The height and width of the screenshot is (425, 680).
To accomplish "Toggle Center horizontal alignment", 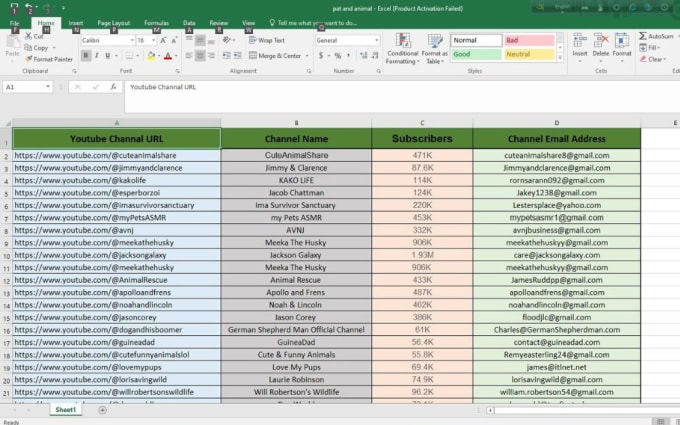I will point(200,56).
